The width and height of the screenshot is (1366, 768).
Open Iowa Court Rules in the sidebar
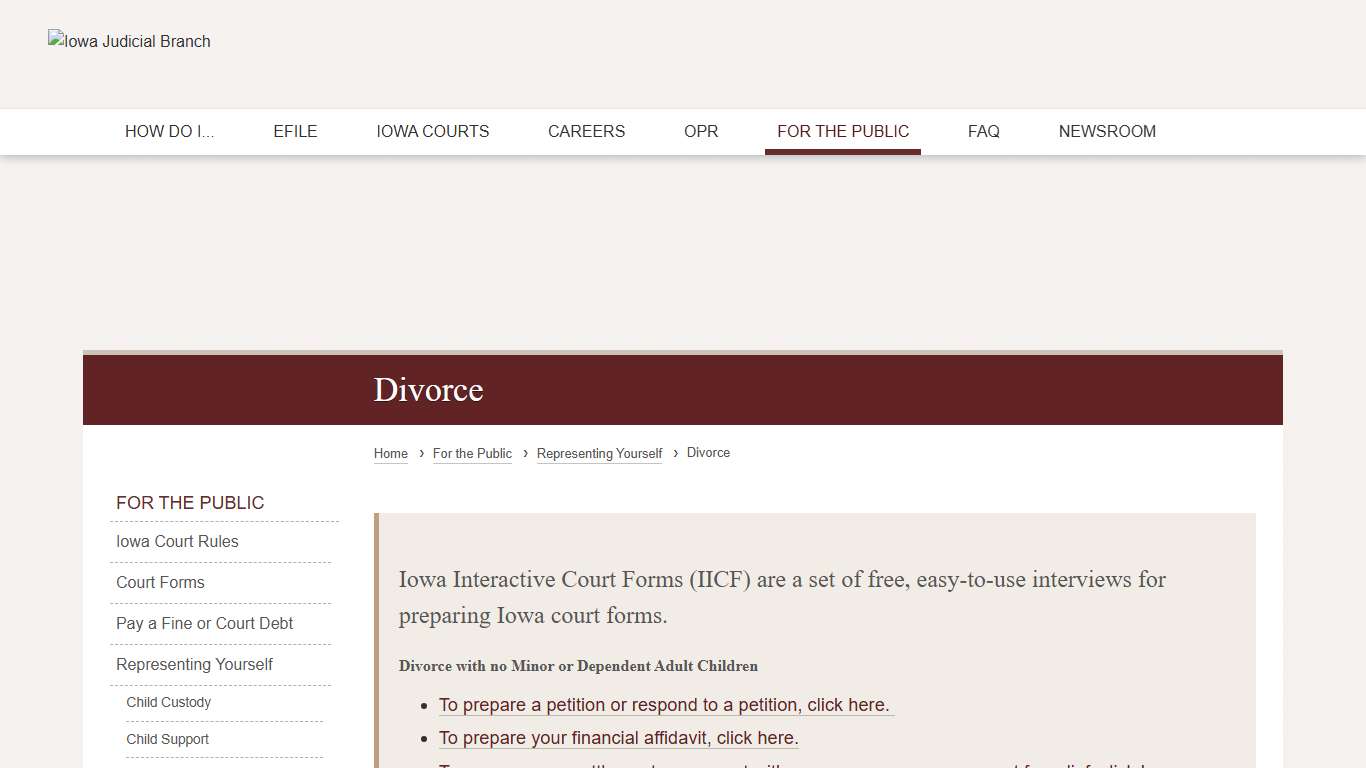pyautogui.click(x=177, y=541)
